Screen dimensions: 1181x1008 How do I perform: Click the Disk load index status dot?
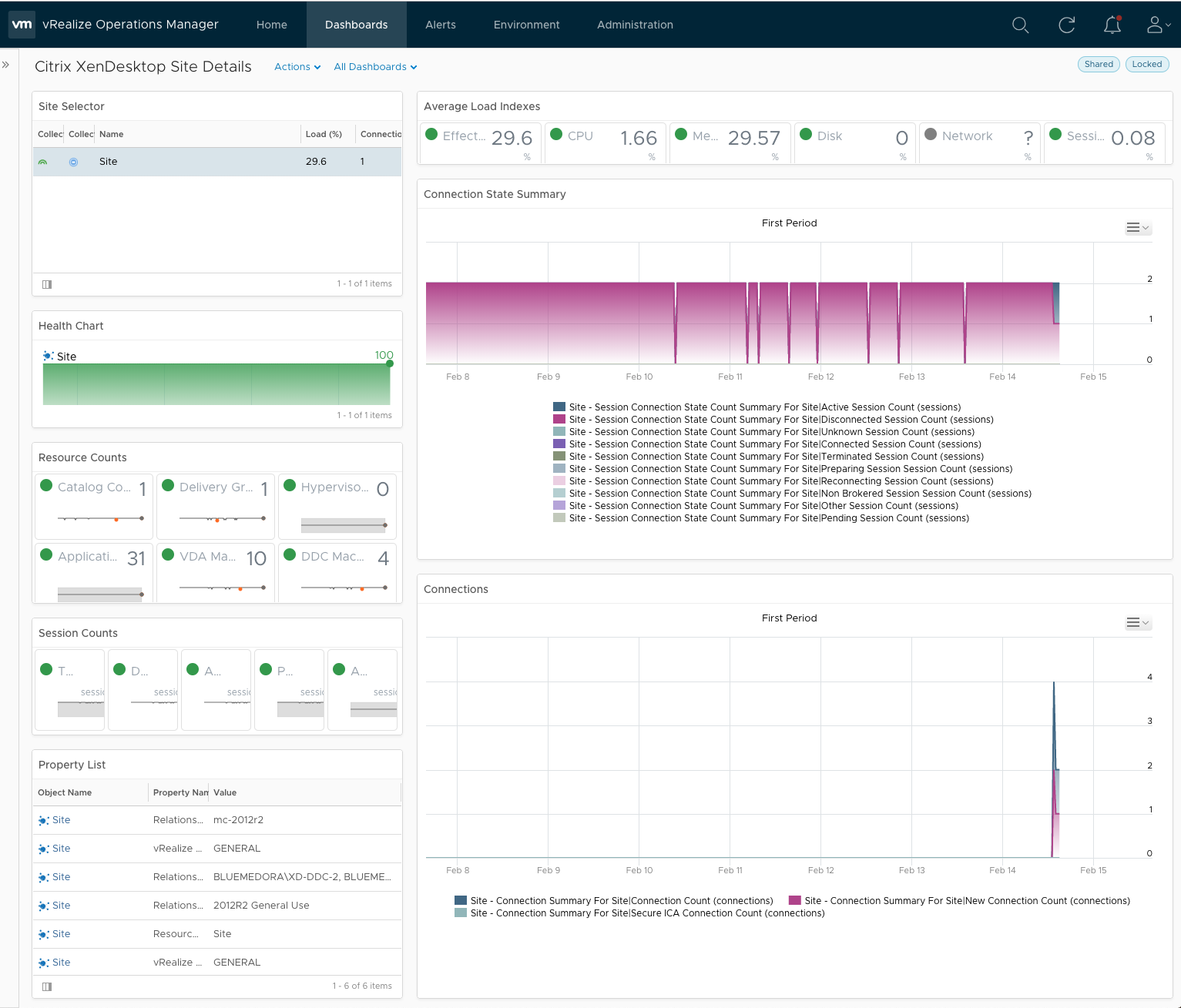coord(806,134)
